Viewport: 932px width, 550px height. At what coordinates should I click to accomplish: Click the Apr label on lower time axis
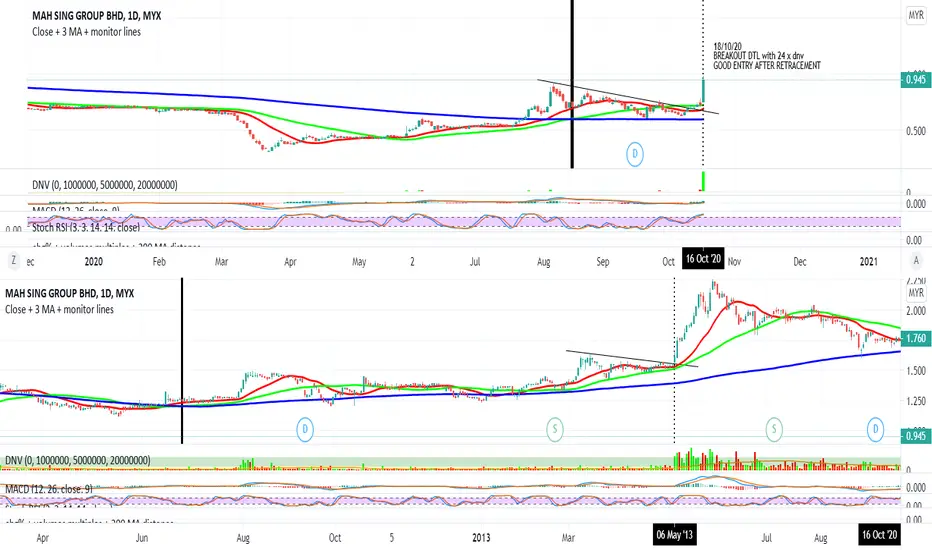[43, 538]
